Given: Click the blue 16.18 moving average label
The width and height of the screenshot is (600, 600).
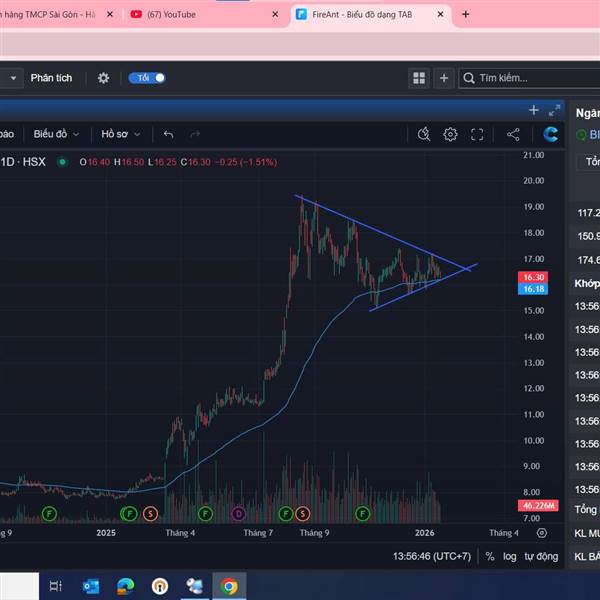Looking at the screenshot, I should click(533, 289).
